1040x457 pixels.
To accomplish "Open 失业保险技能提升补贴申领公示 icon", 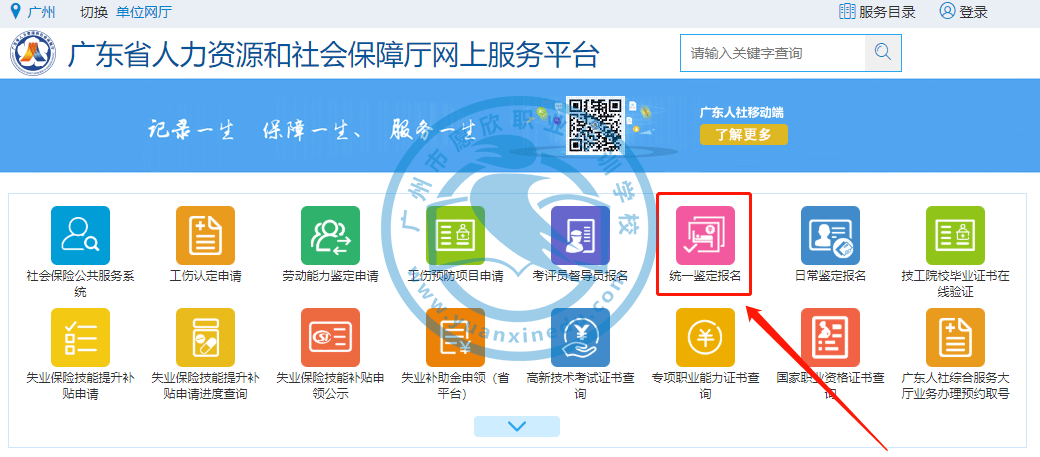I will click(x=330, y=337).
